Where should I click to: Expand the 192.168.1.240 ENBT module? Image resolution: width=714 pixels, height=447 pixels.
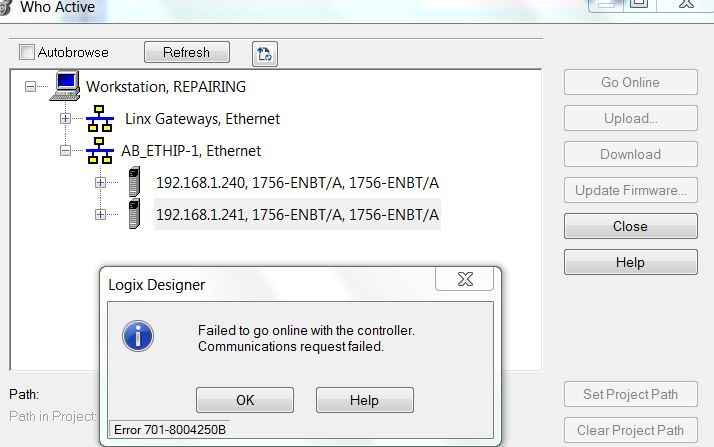pos(100,182)
